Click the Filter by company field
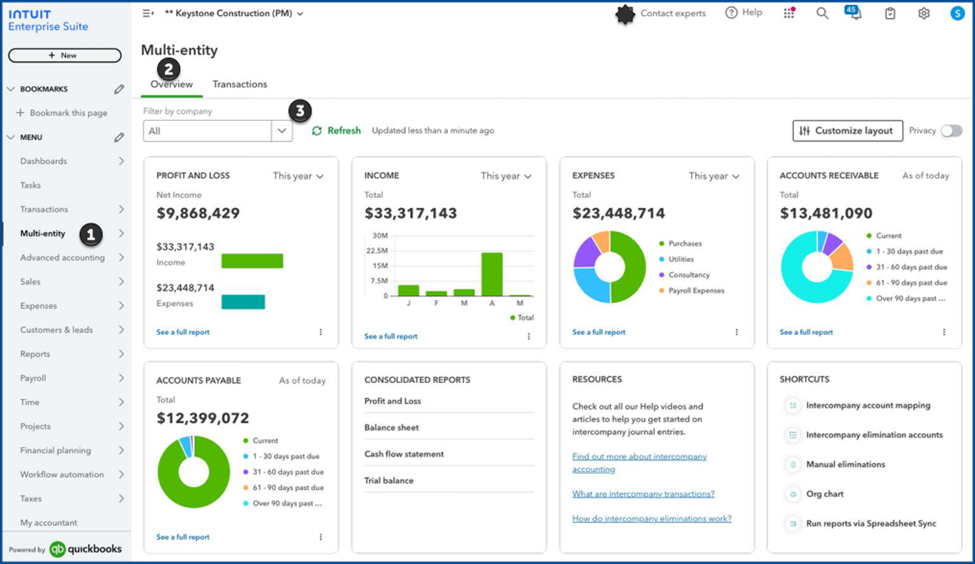The height and width of the screenshot is (564, 975). pyautogui.click(x=218, y=131)
